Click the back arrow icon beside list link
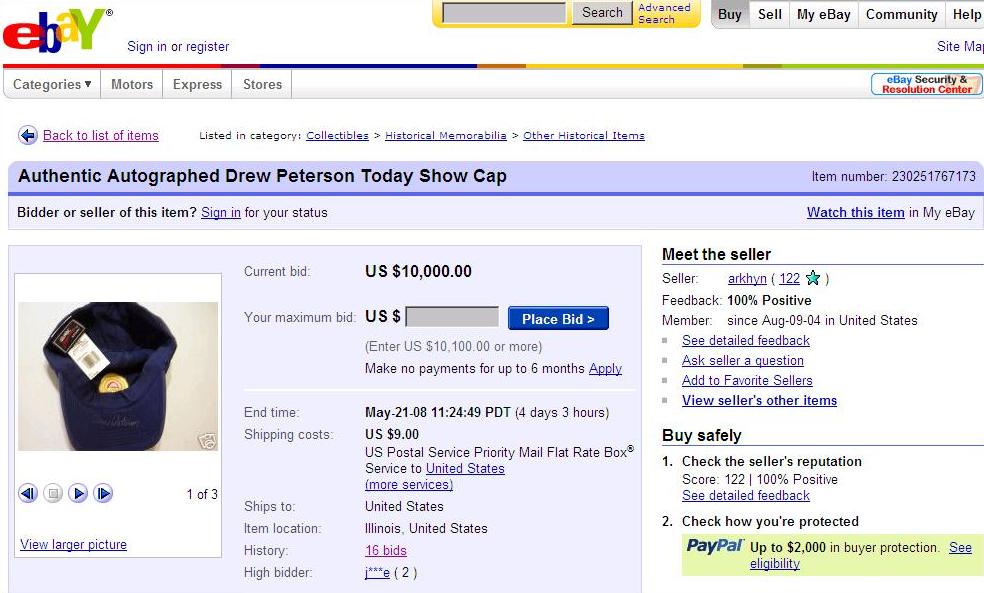Image resolution: width=984 pixels, height=593 pixels. pyautogui.click(x=28, y=135)
